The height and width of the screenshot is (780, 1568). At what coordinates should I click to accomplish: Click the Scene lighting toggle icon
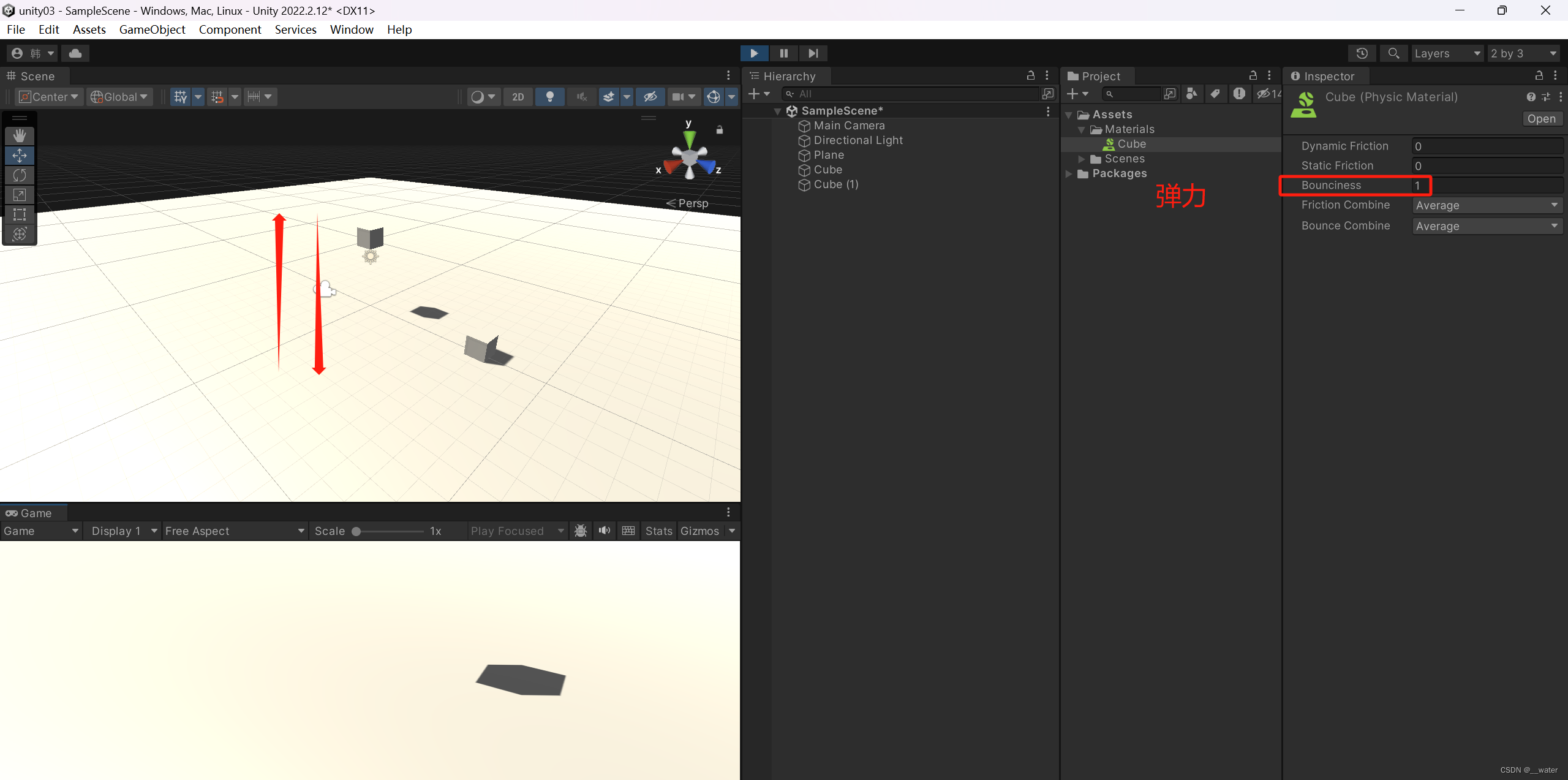550,96
